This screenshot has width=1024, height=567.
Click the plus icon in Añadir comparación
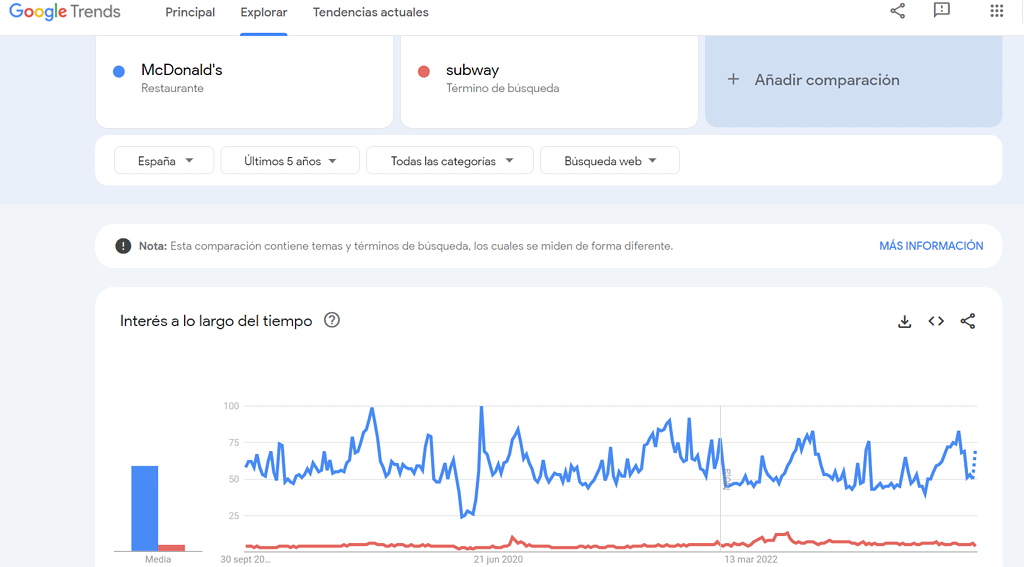[733, 79]
